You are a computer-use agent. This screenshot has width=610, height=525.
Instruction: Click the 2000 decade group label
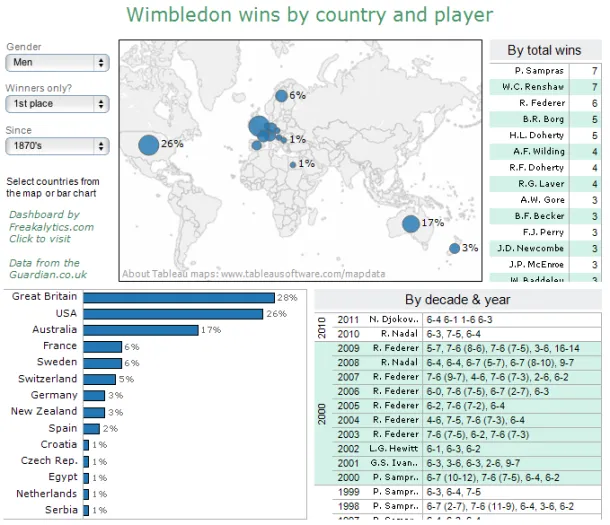point(322,414)
